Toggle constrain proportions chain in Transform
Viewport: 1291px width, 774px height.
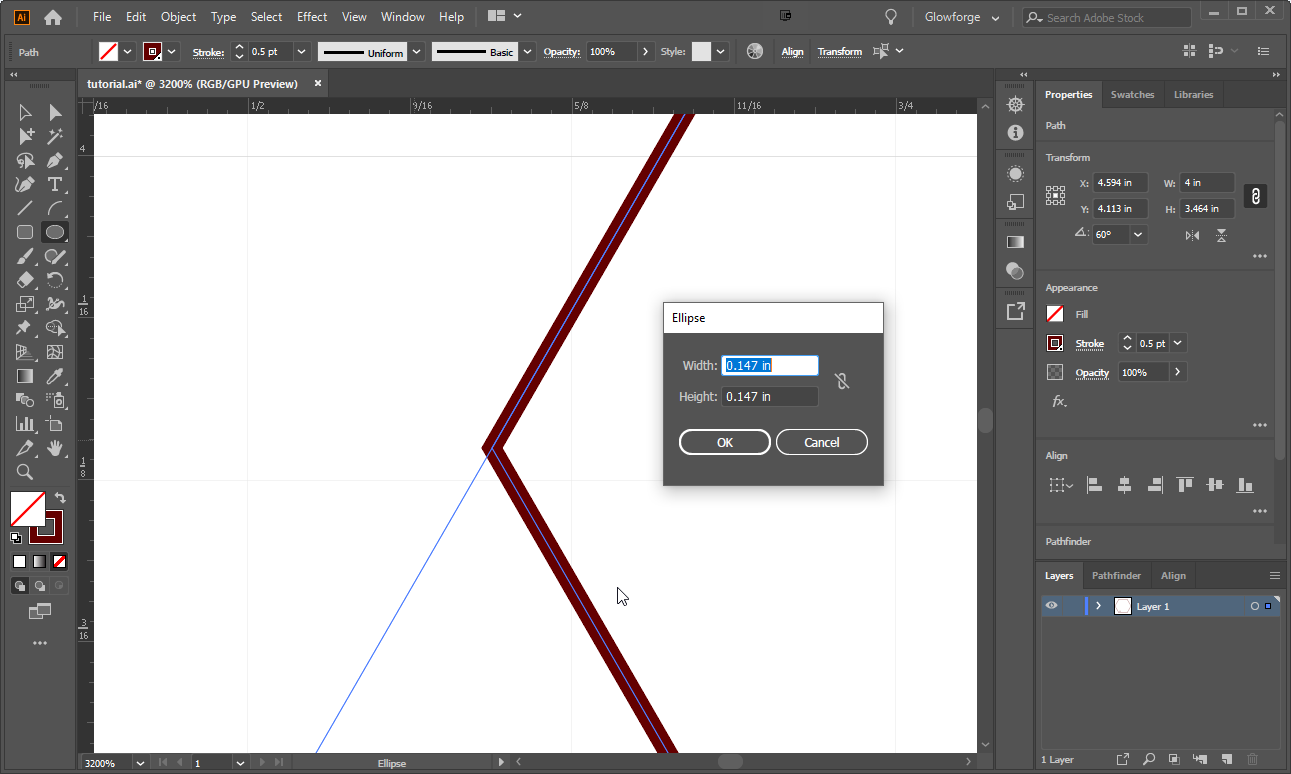coord(1255,196)
